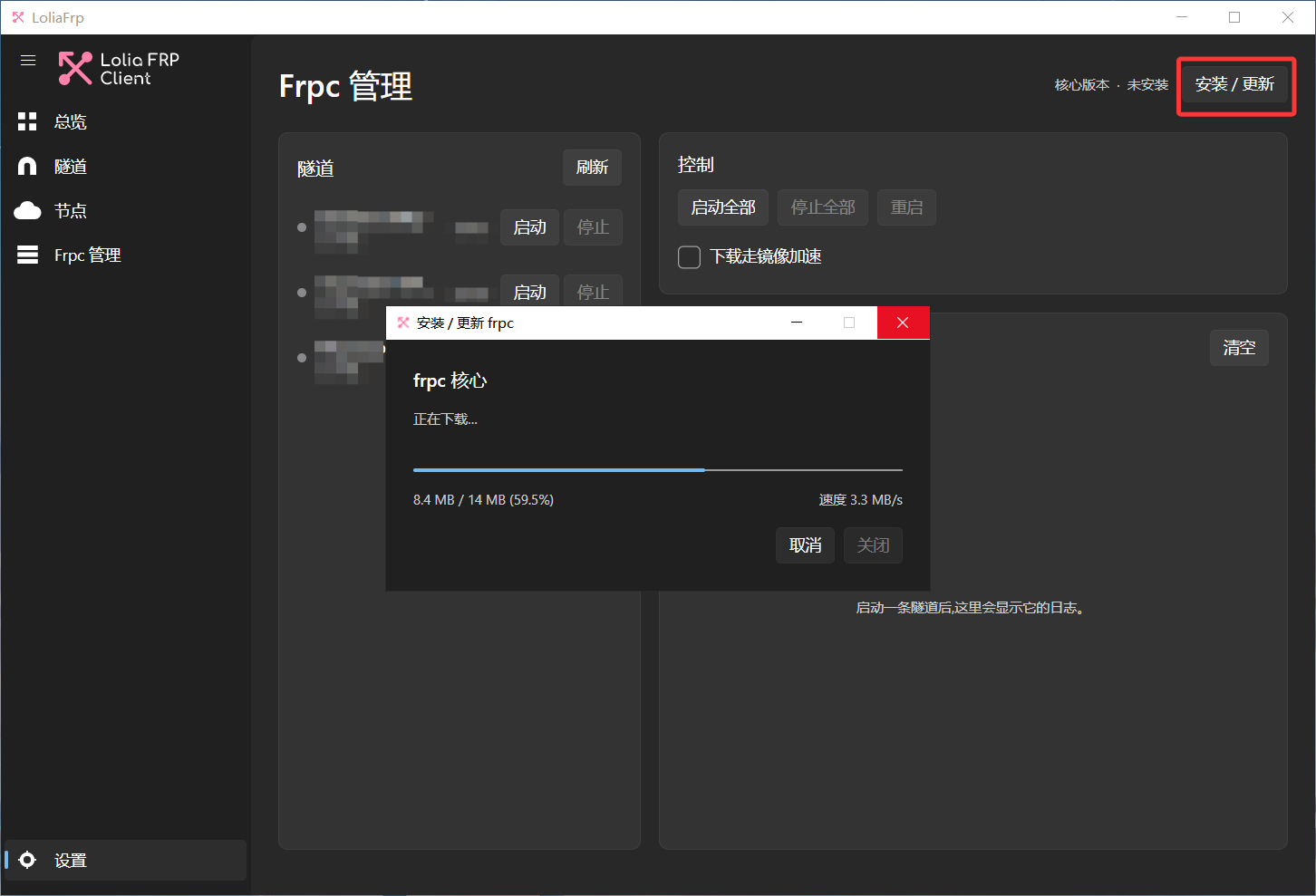Screen dimensions: 1316x896
Task: Enable 下载走镜像加速 checkbox
Action: click(x=689, y=257)
